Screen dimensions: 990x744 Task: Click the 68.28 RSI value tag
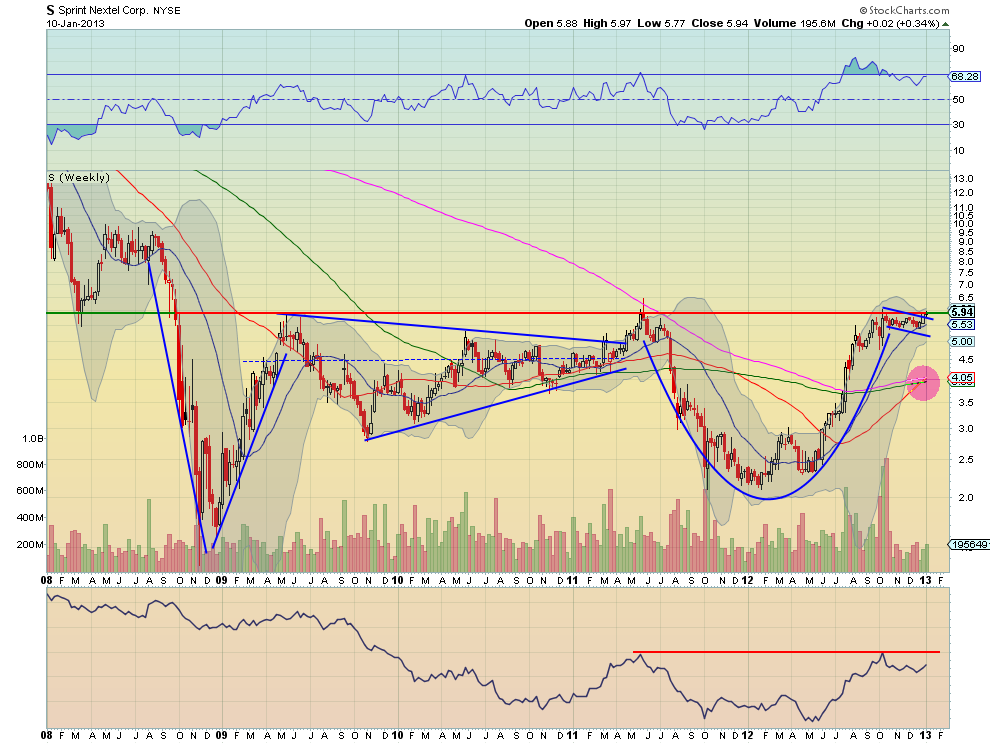[x=964, y=76]
